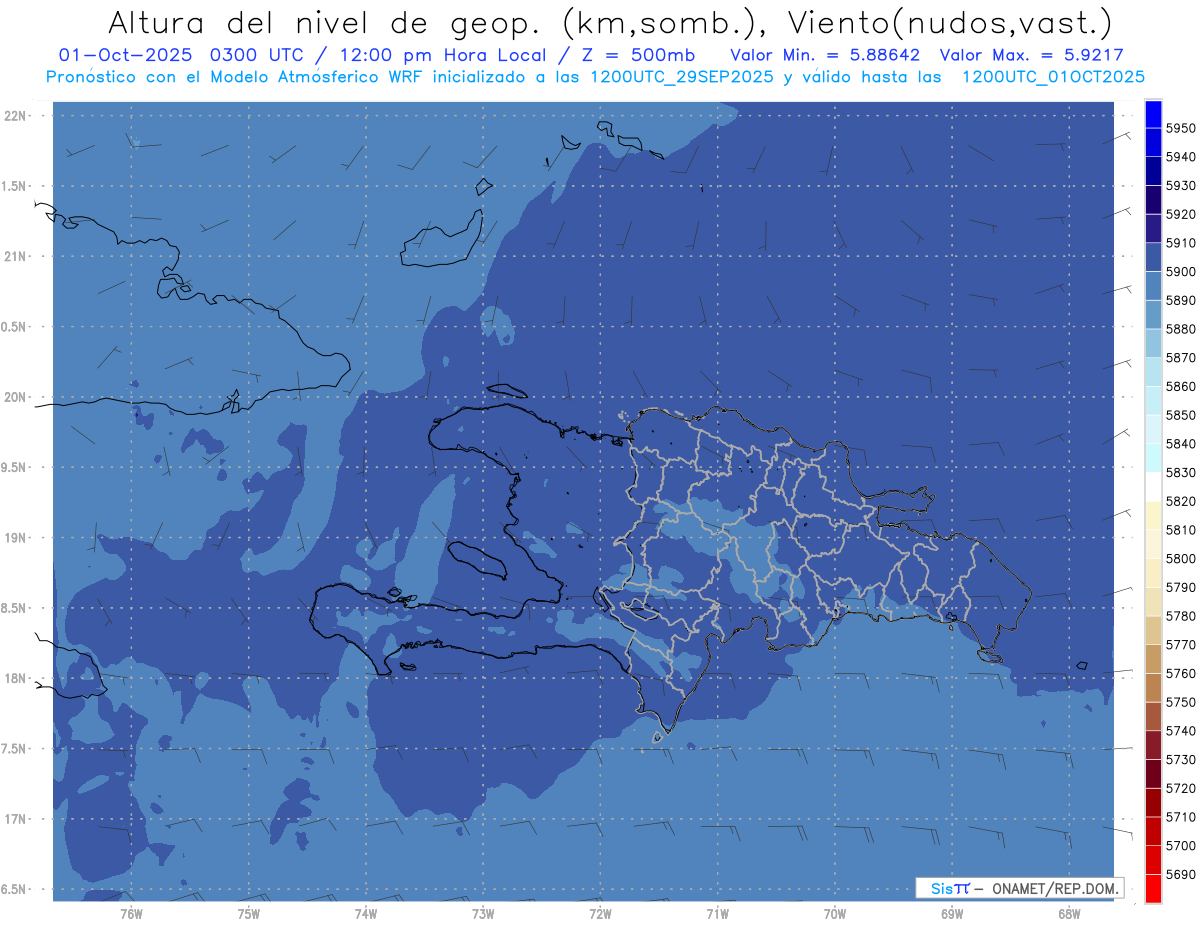
Task: Click the "74W" longitude label
Action: point(366,913)
